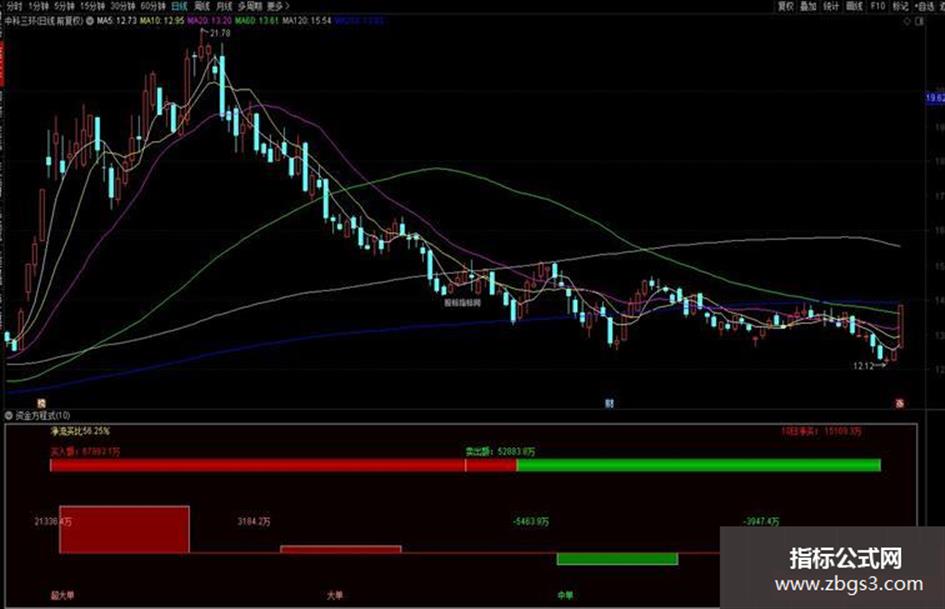The image size is (945, 609).
Task: Click the 12.12 low price marker
Action: tap(864, 366)
